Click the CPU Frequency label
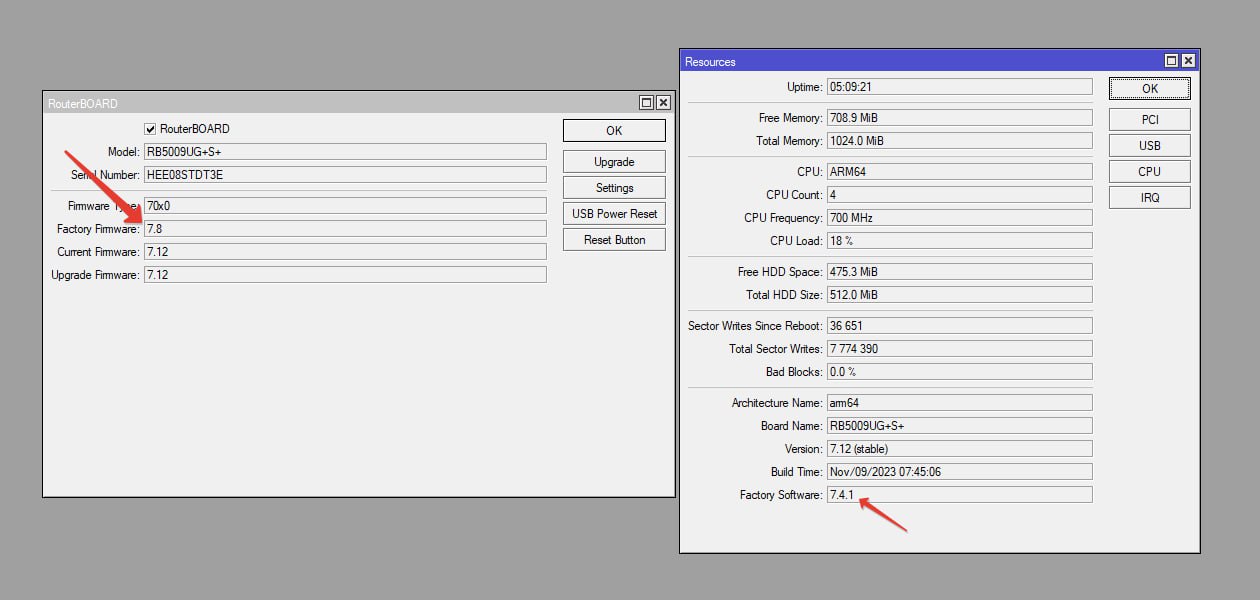 pyautogui.click(x=784, y=218)
